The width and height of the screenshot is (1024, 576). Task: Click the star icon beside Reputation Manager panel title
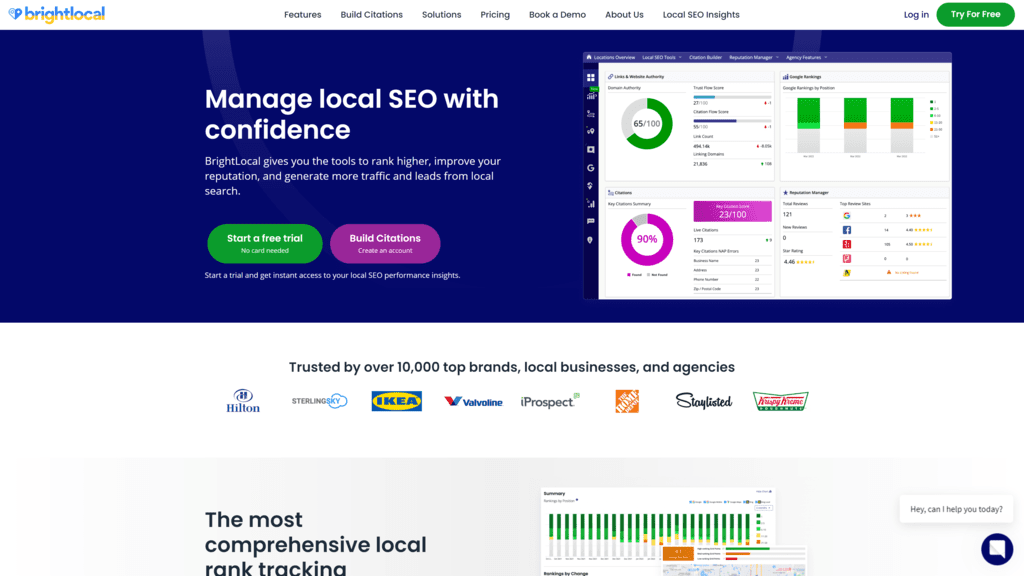click(x=785, y=193)
